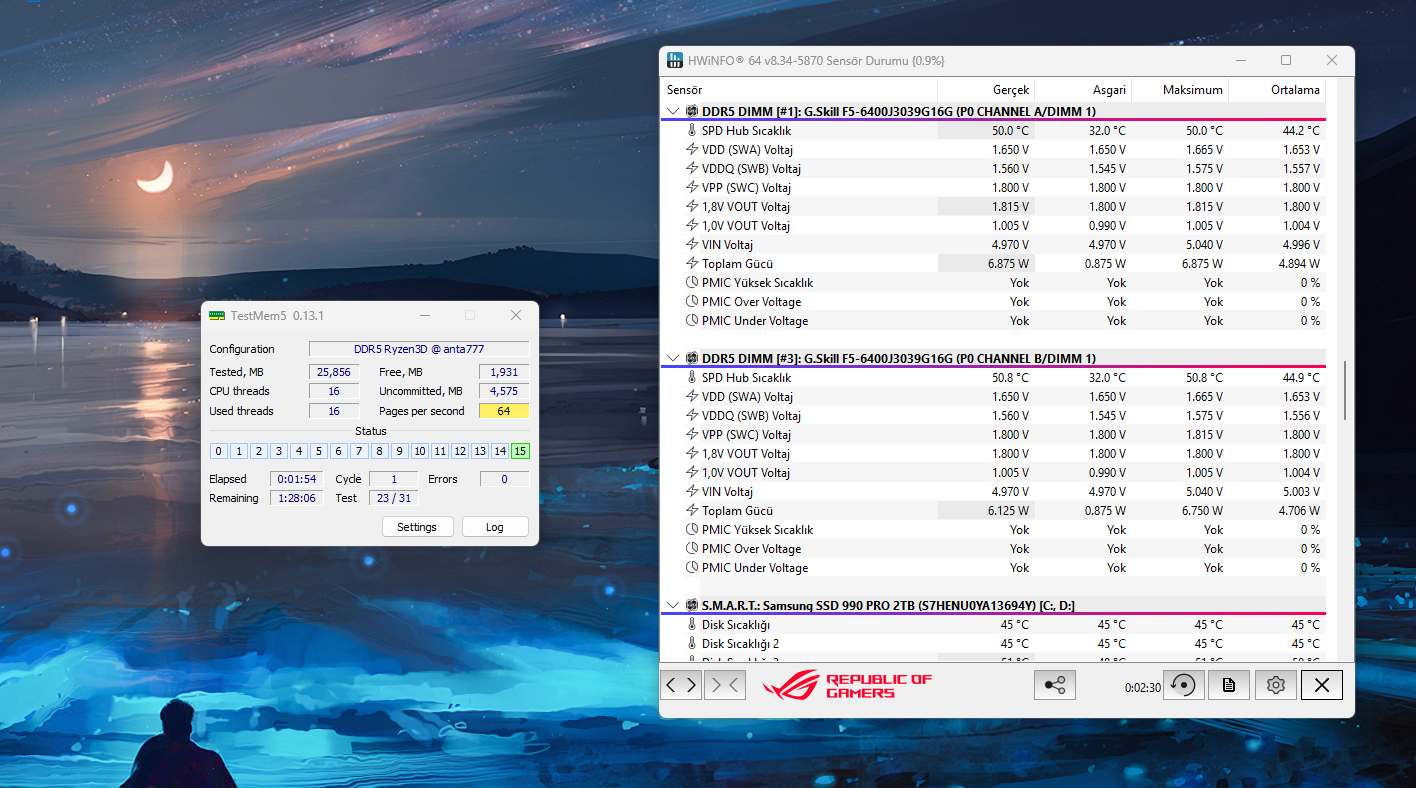Screen dimensions: 1416x788
Task: Close sensors using bottom X button in HWiNFO
Action: click(1322, 685)
